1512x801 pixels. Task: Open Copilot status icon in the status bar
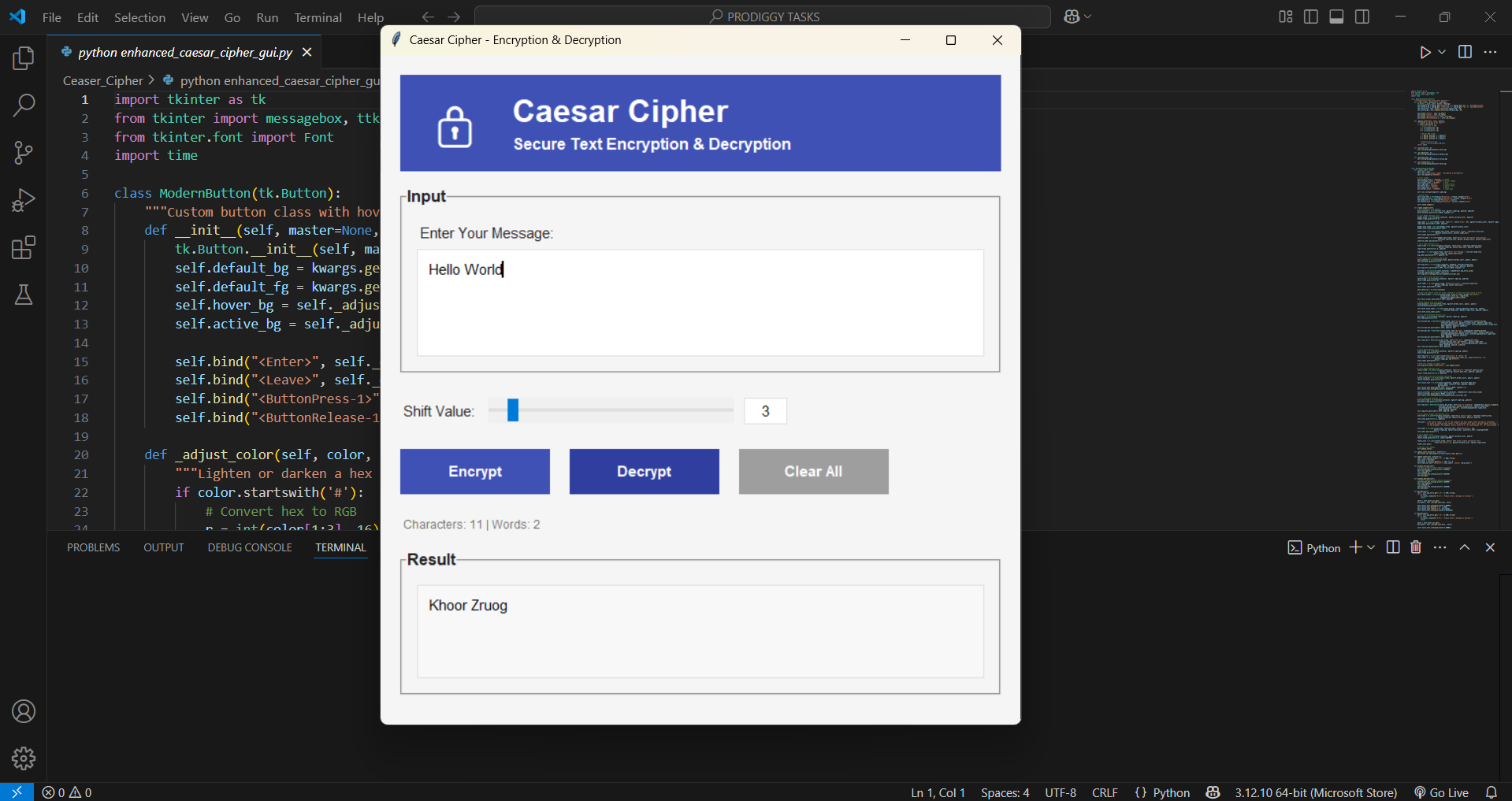pyautogui.click(x=1213, y=792)
